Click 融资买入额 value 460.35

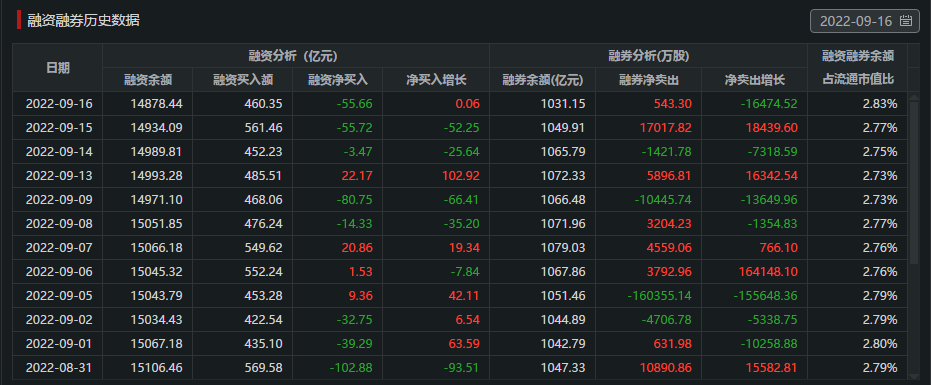[x=264, y=104]
